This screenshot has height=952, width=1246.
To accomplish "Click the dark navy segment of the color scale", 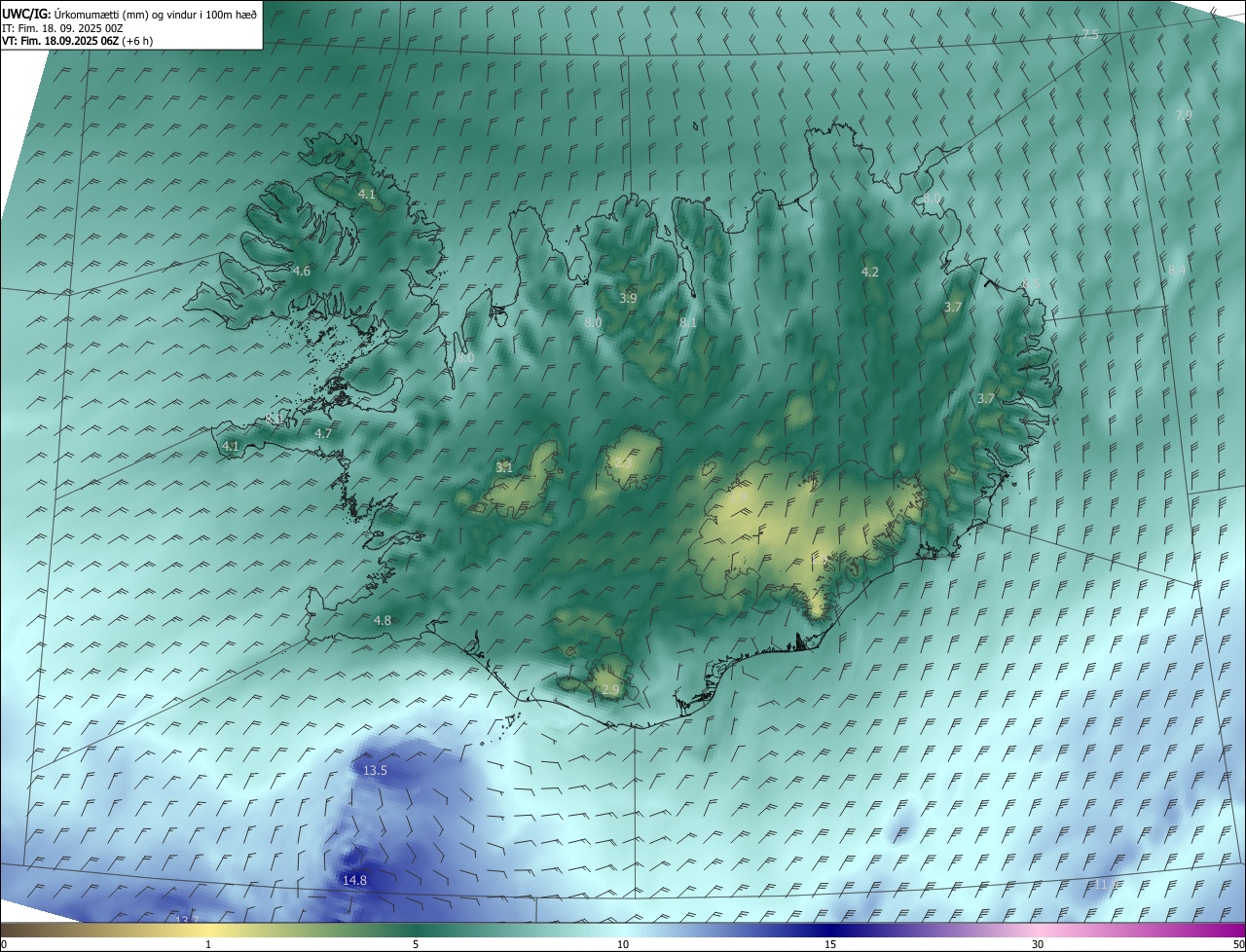I will coord(830,931).
